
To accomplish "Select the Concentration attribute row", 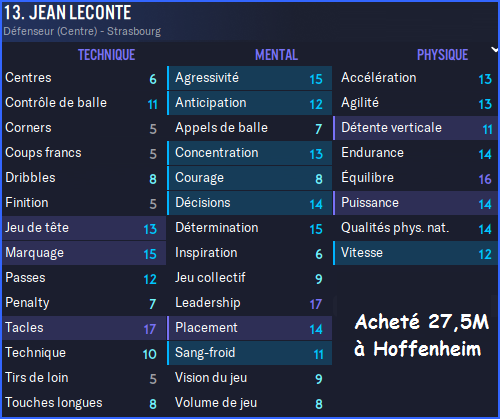I will 250,153.
